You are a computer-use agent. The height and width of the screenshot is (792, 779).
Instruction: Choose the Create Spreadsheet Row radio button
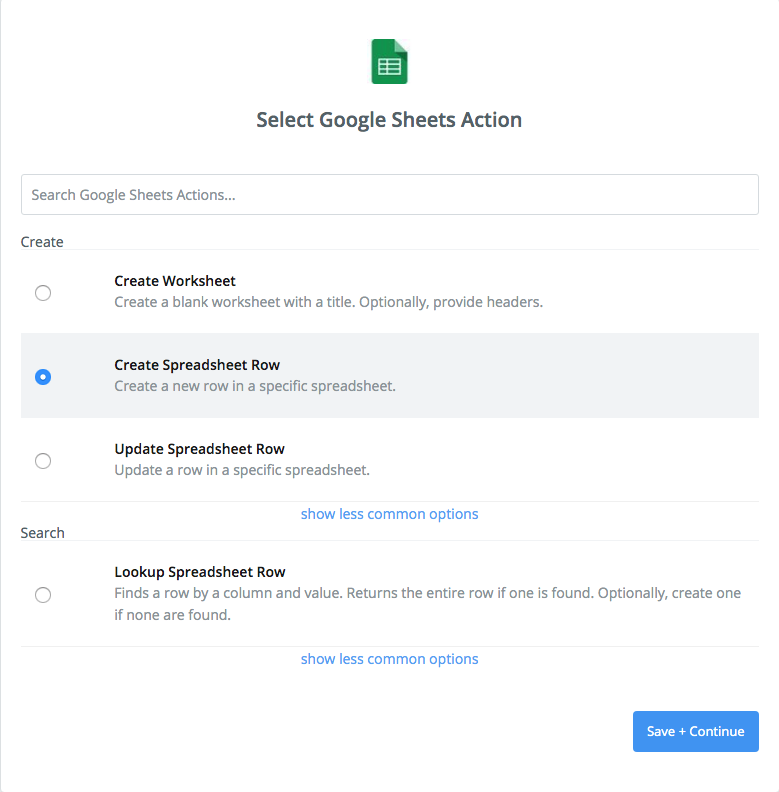pyautogui.click(x=43, y=377)
